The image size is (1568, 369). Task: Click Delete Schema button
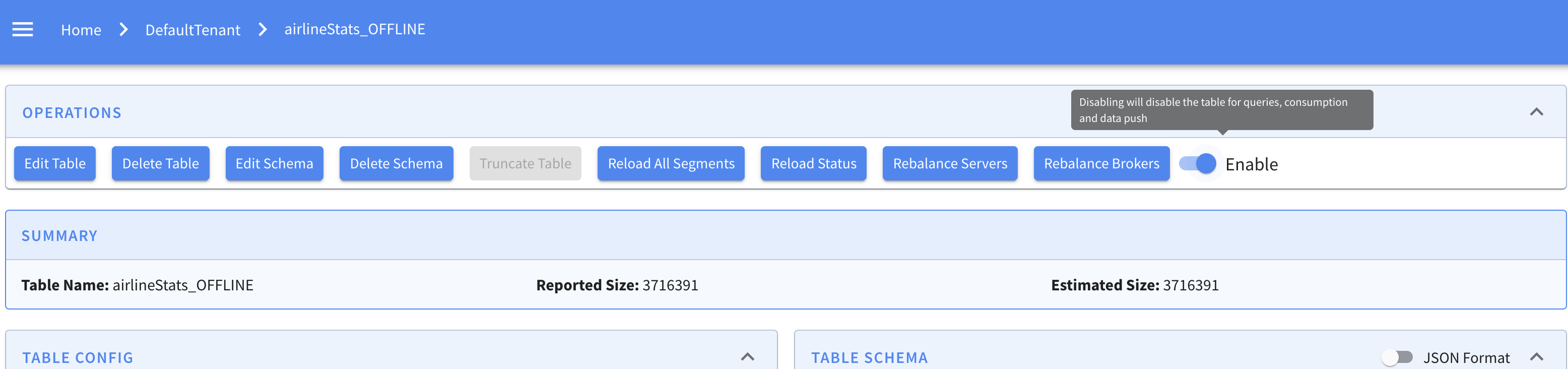tap(396, 163)
